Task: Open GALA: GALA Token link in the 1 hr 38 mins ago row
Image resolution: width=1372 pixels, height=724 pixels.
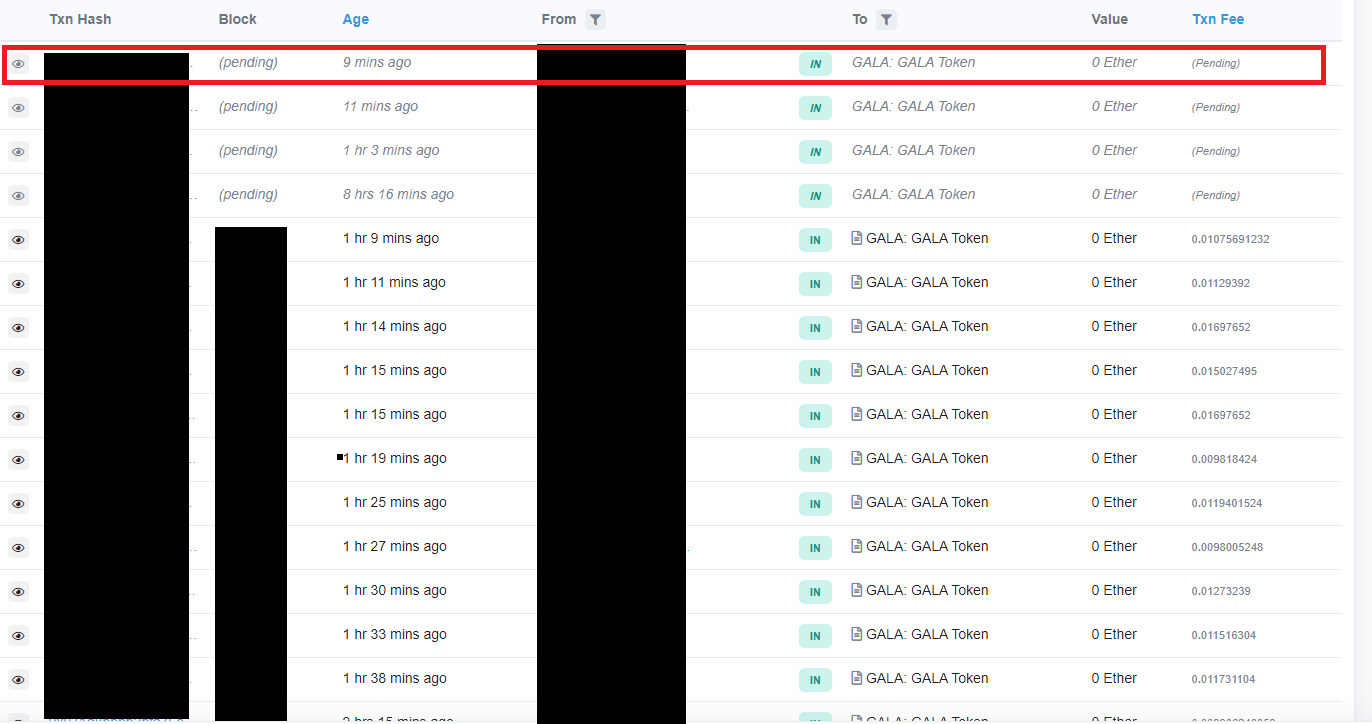Action: (x=927, y=678)
